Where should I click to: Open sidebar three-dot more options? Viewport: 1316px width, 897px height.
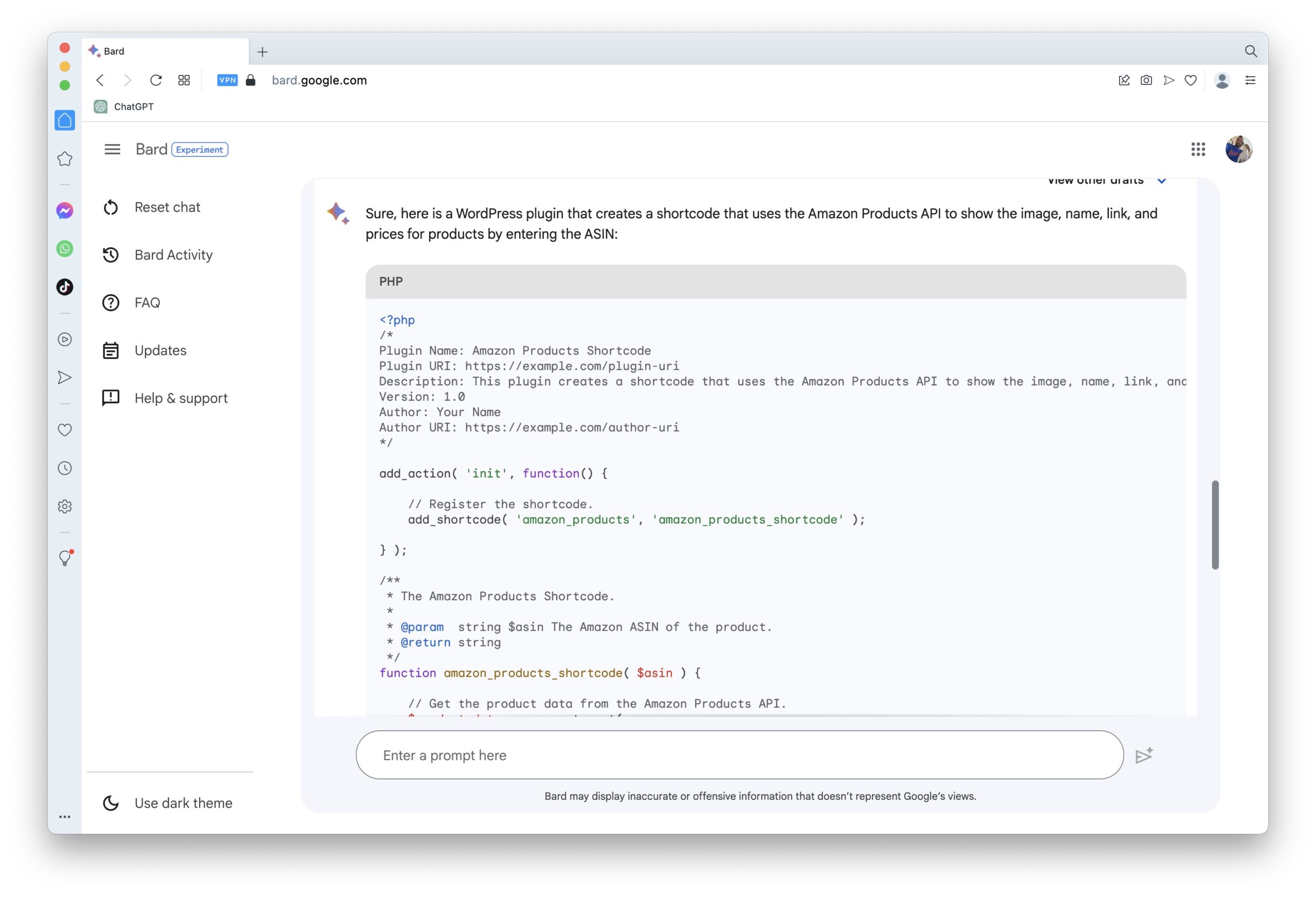coord(65,817)
